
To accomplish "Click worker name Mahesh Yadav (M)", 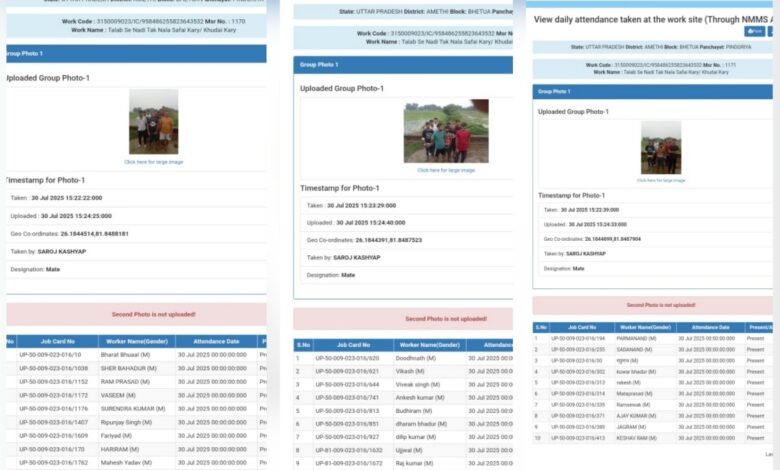I will (126, 463).
